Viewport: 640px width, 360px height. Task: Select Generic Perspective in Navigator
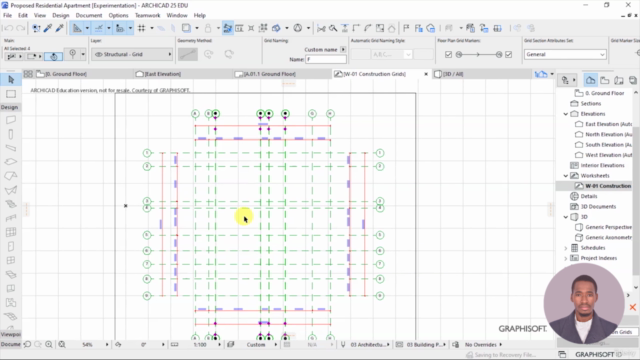point(608,227)
